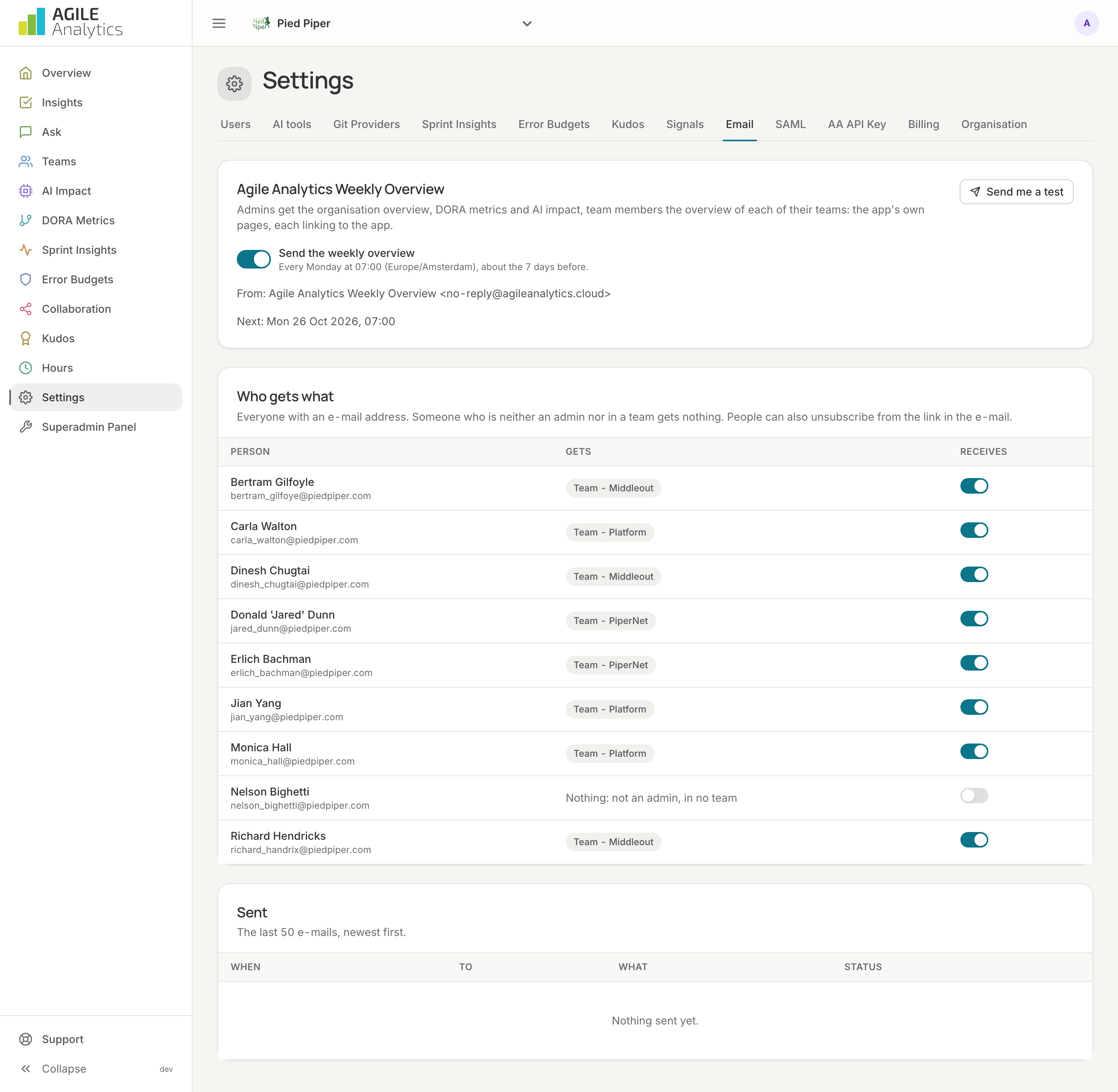Image resolution: width=1118 pixels, height=1092 pixels.
Task: Click the Kudos award icon
Action: [25, 338]
